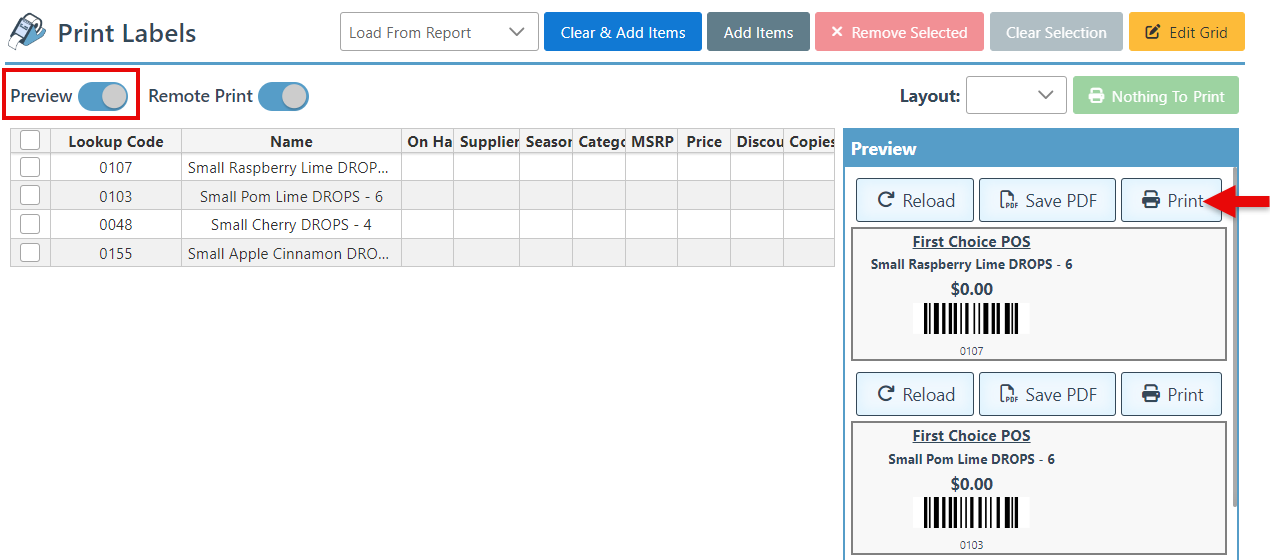
Task: Click the first Save PDF button
Action: 1047,201
